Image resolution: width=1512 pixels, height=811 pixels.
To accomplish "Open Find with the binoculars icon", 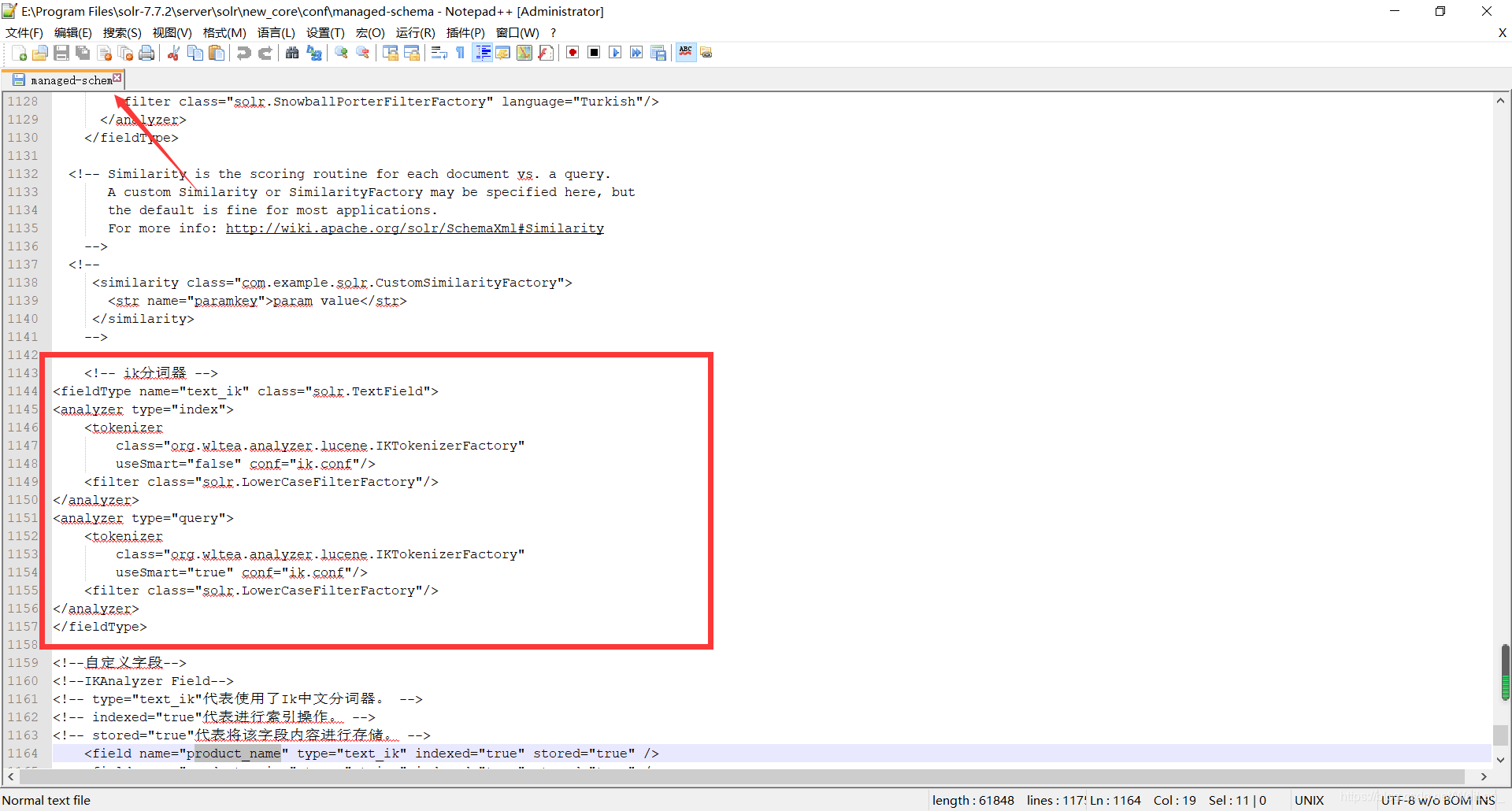I will pyautogui.click(x=292, y=53).
